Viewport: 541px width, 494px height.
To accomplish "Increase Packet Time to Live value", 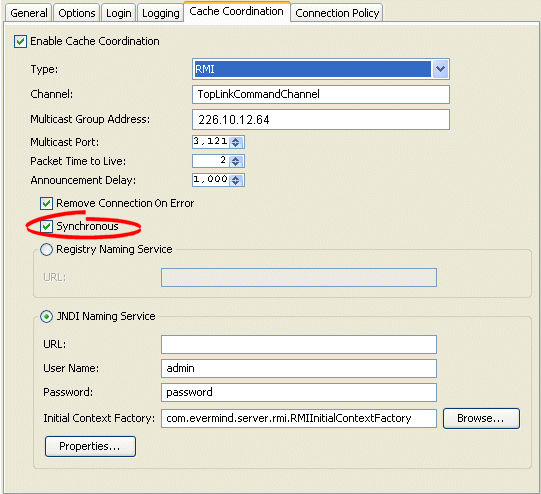I will point(236,159).
